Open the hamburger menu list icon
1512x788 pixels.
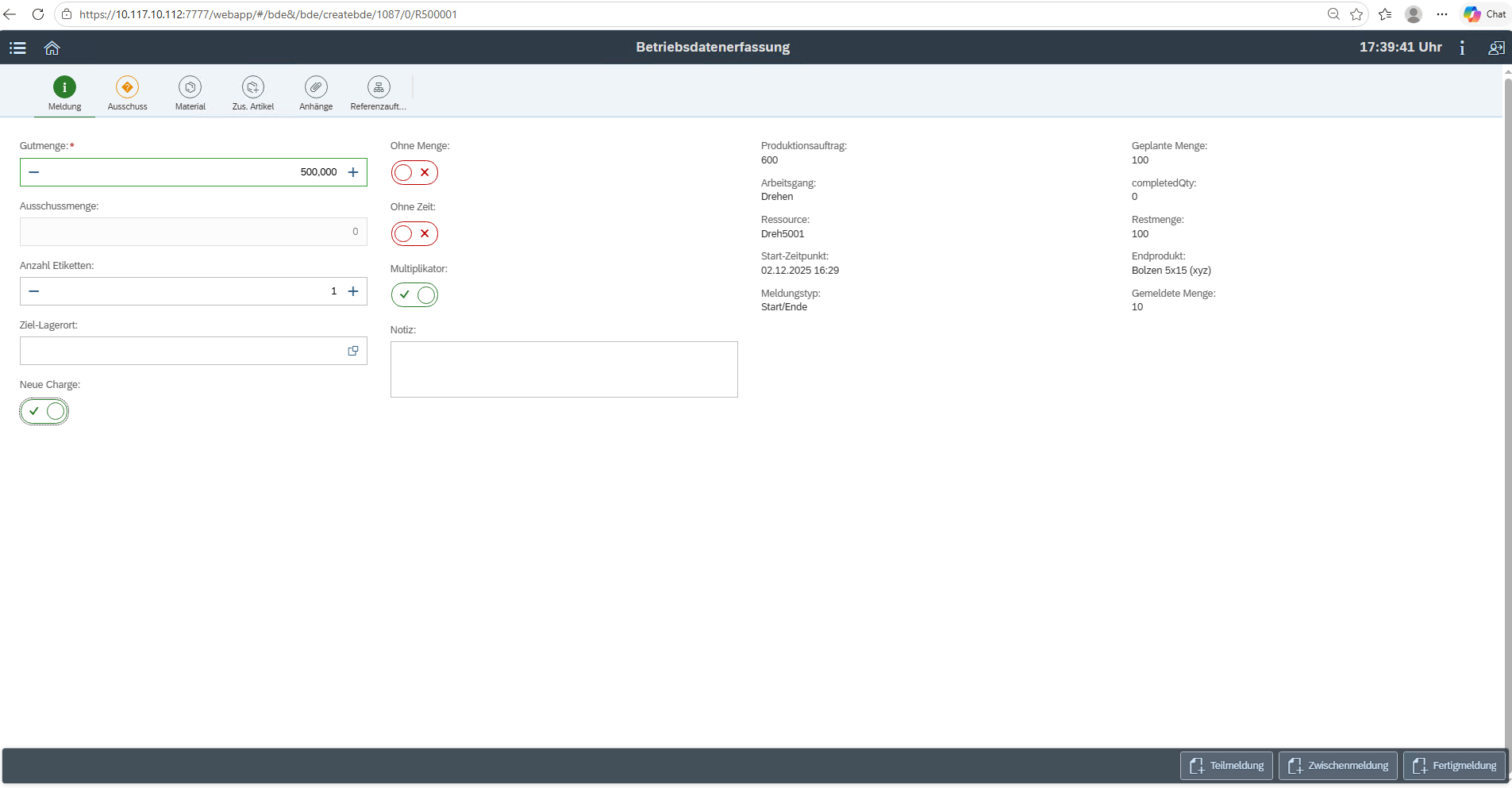tap(17, 48)
